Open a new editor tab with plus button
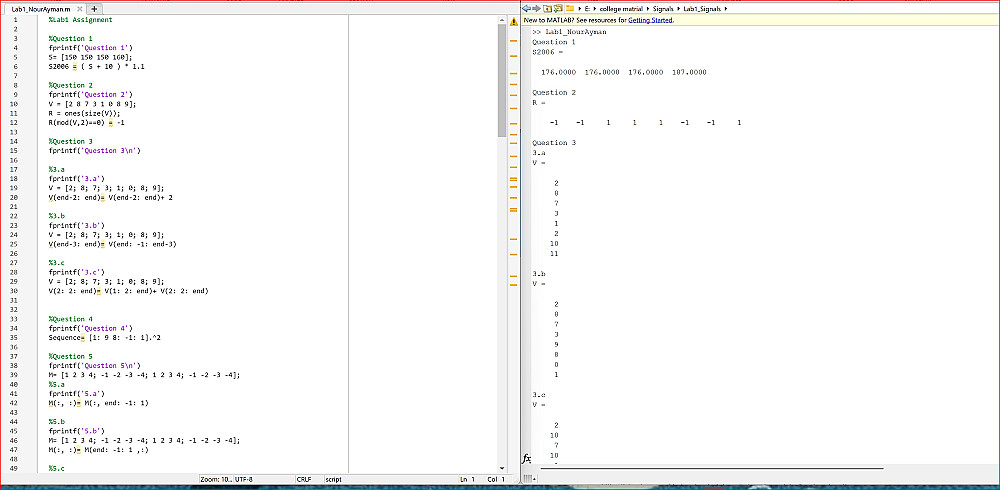 [94, 9]
